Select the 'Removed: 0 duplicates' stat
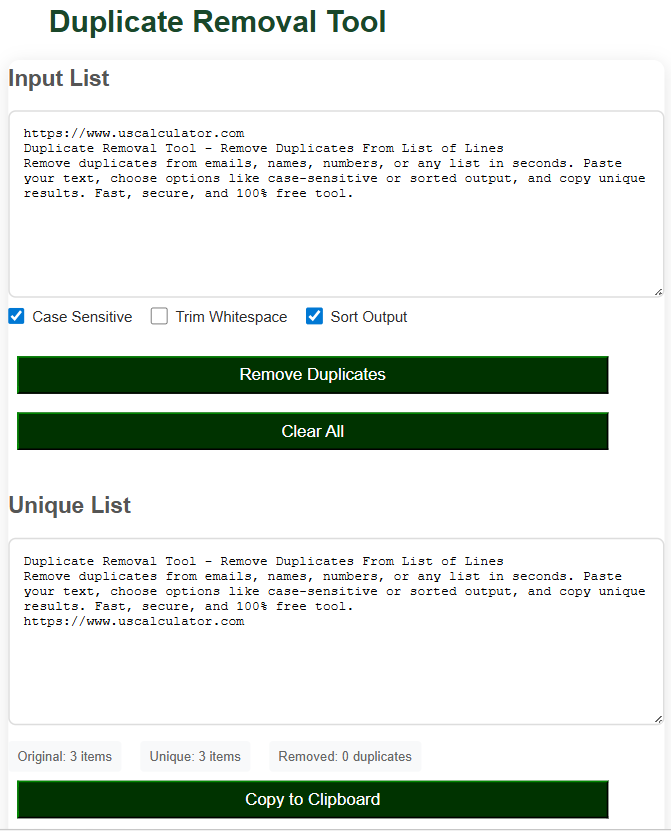 click(x=345, y=756)
